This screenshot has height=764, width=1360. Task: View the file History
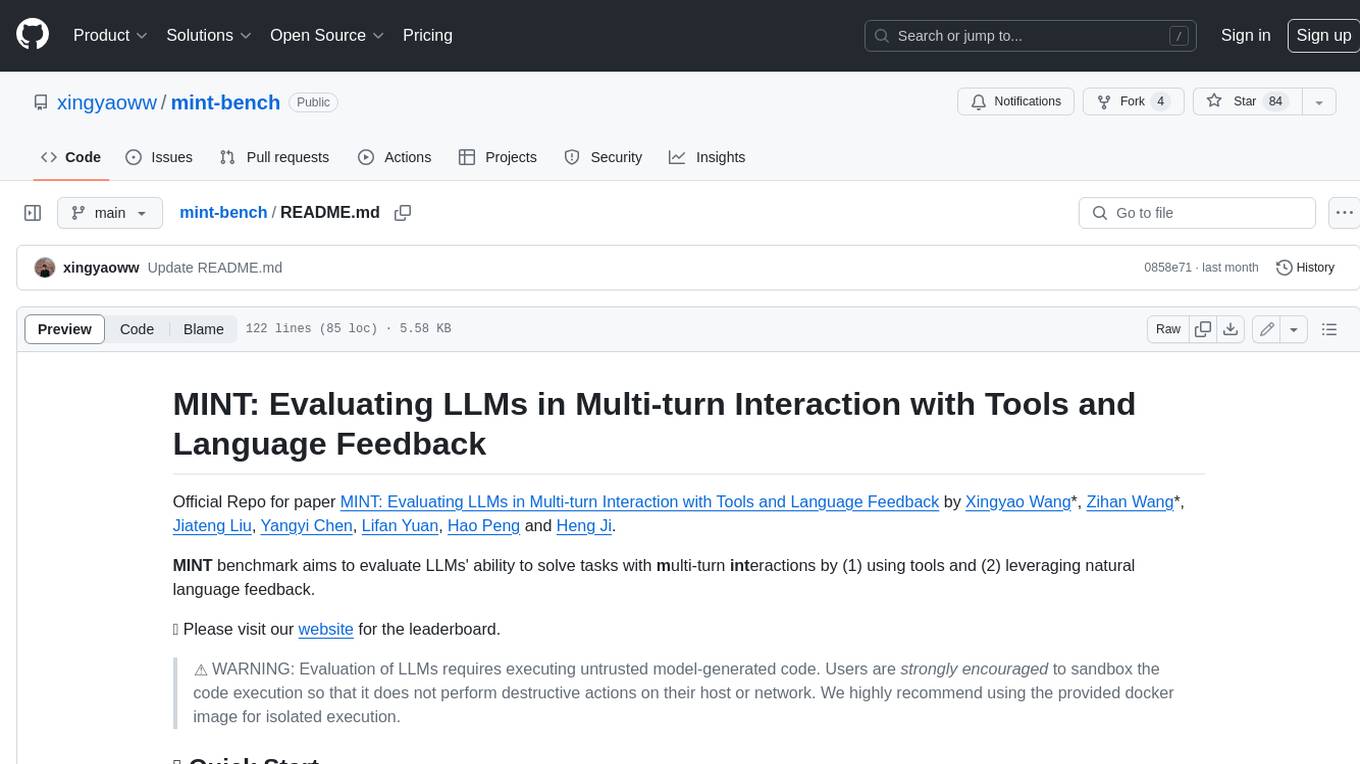pos(1306,267)
